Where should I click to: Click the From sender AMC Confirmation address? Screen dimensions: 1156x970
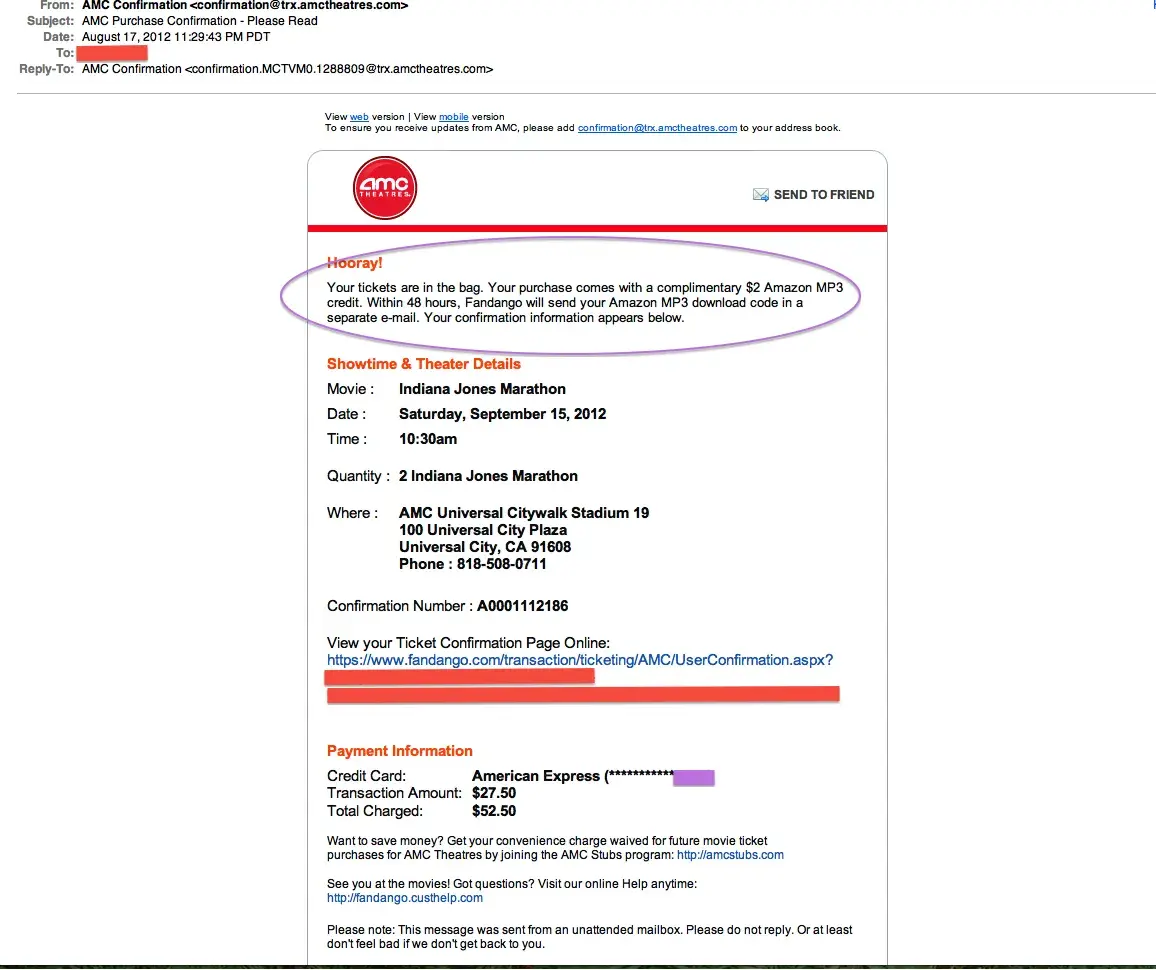[x=244, y=5]
